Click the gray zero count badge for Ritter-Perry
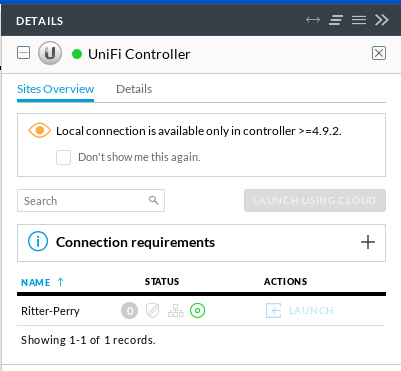 coord(130,311)
